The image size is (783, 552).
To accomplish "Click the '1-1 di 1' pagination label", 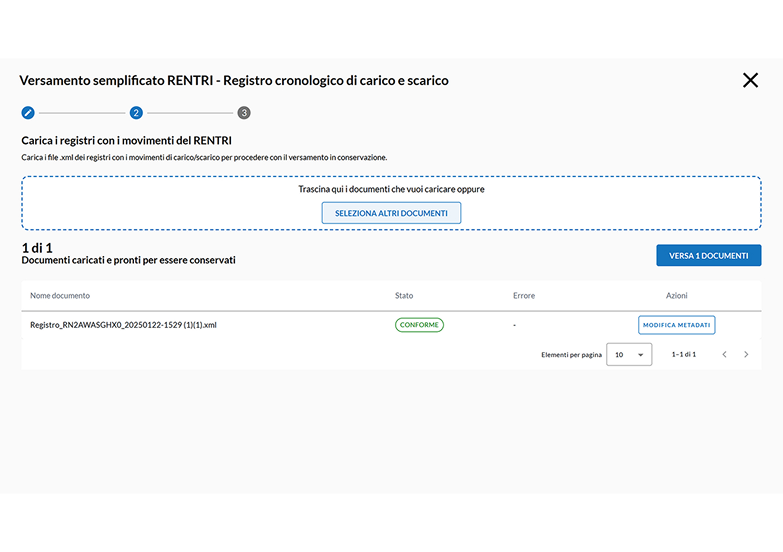I will [684, 354].
